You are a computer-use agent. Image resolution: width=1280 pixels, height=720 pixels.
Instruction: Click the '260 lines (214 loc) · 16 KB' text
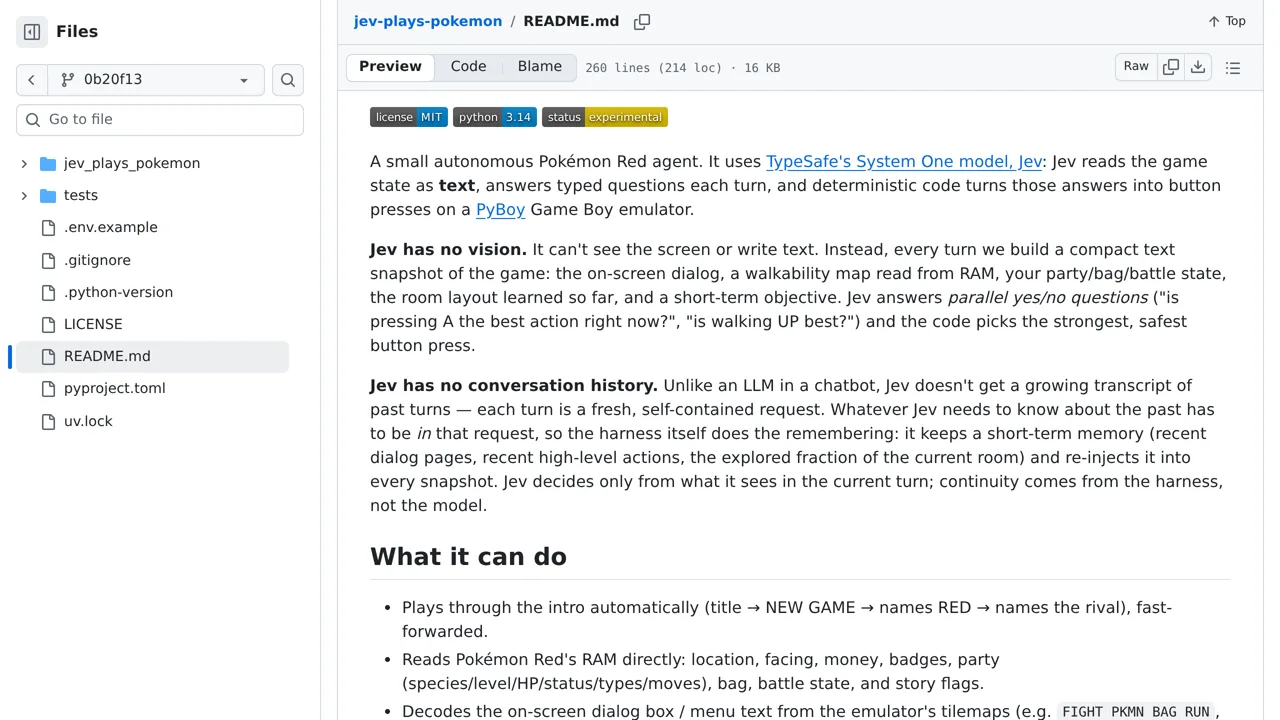click(x=683, y=68)
